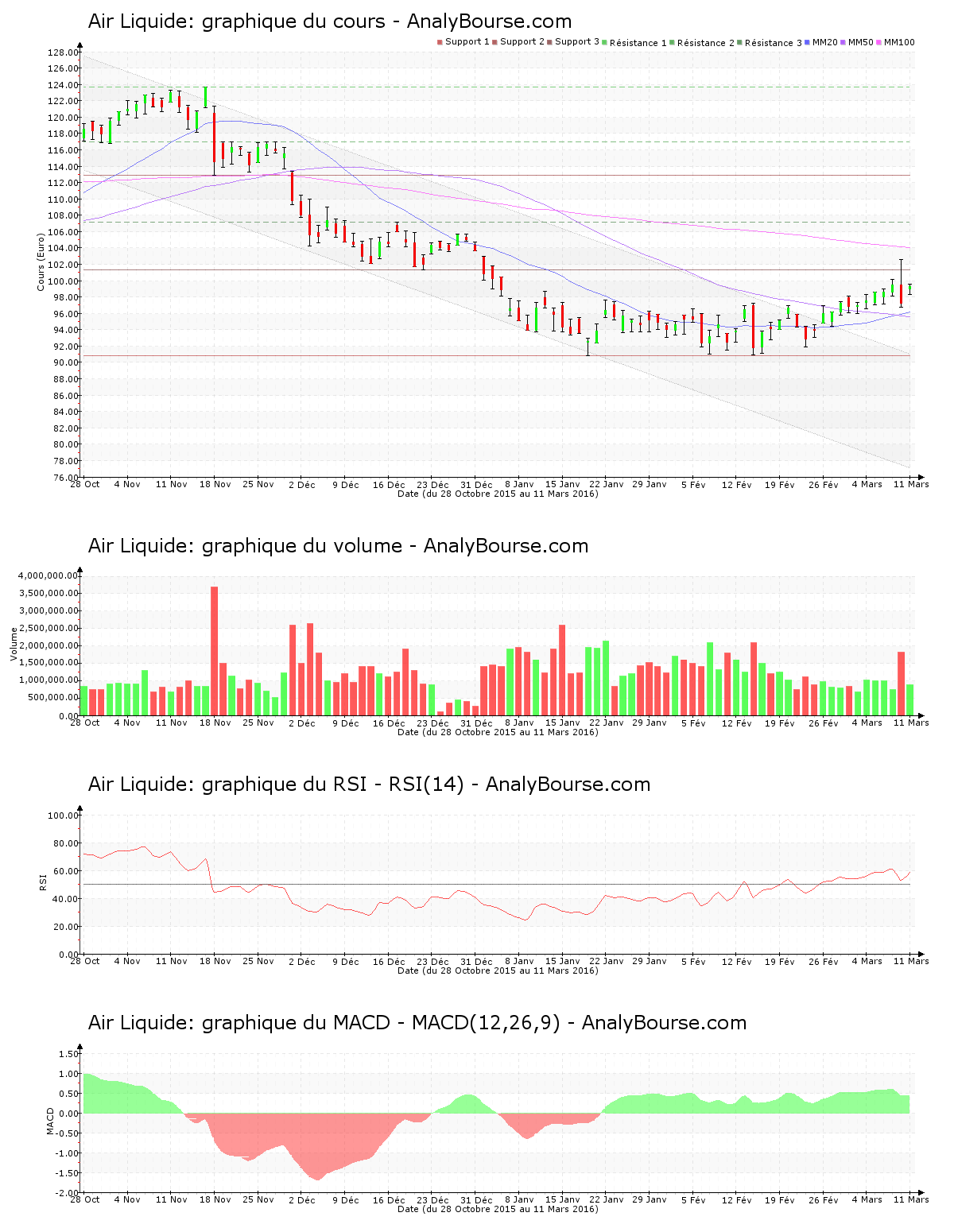Click '22 Janv' under the MACD chart
This screenshot has width=954, height=1232.
[607, 1200]
